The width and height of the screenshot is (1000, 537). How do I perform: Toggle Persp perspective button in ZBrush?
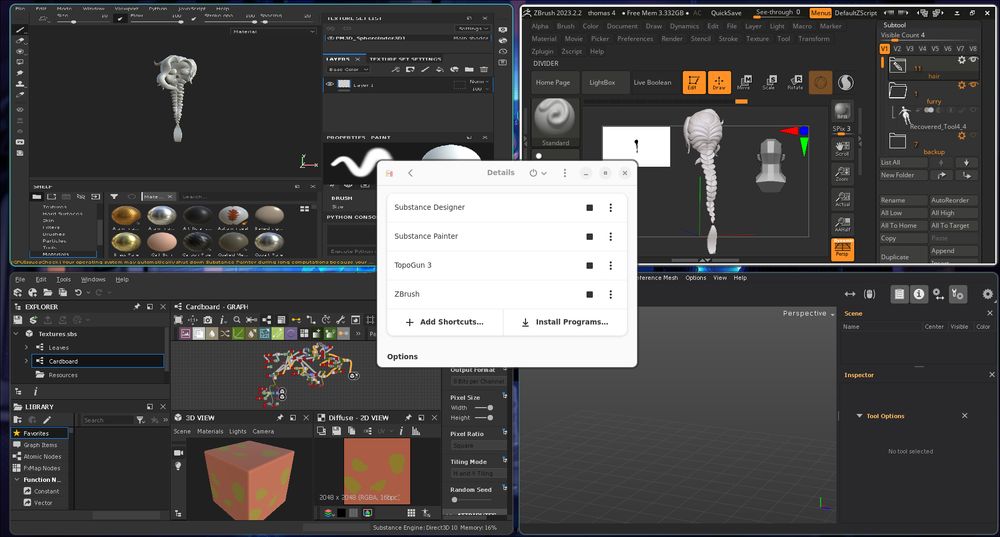coord(842,249)
